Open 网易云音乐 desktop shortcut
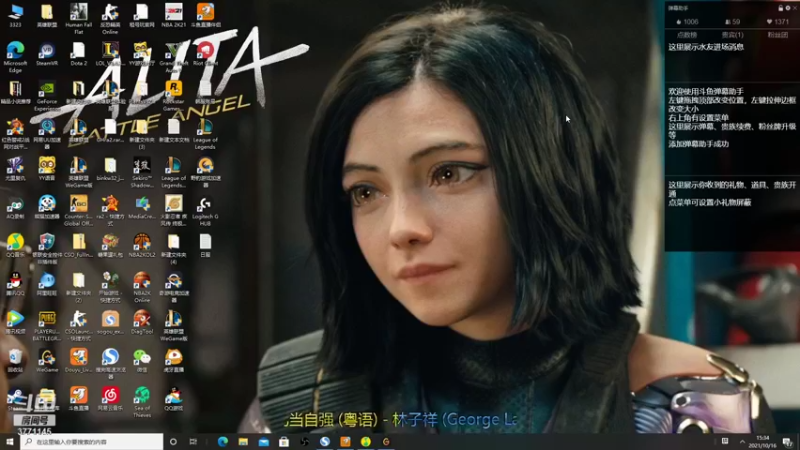 click(x=110, y=398)
